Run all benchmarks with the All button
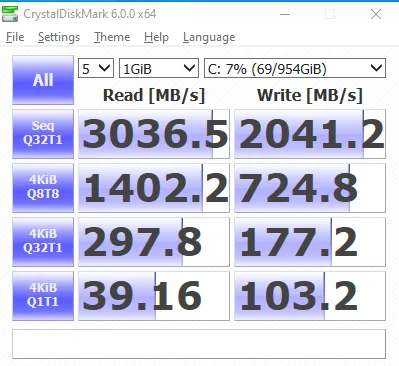This screenshot has width=399, height=366. (x=43, y=80)
